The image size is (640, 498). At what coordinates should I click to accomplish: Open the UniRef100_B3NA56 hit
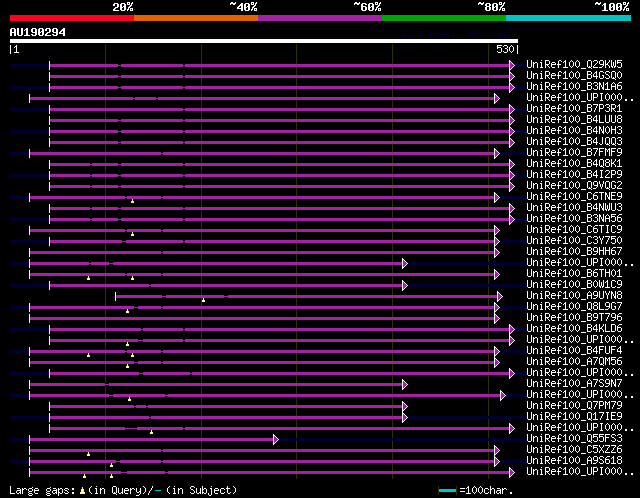click(574, 219)
